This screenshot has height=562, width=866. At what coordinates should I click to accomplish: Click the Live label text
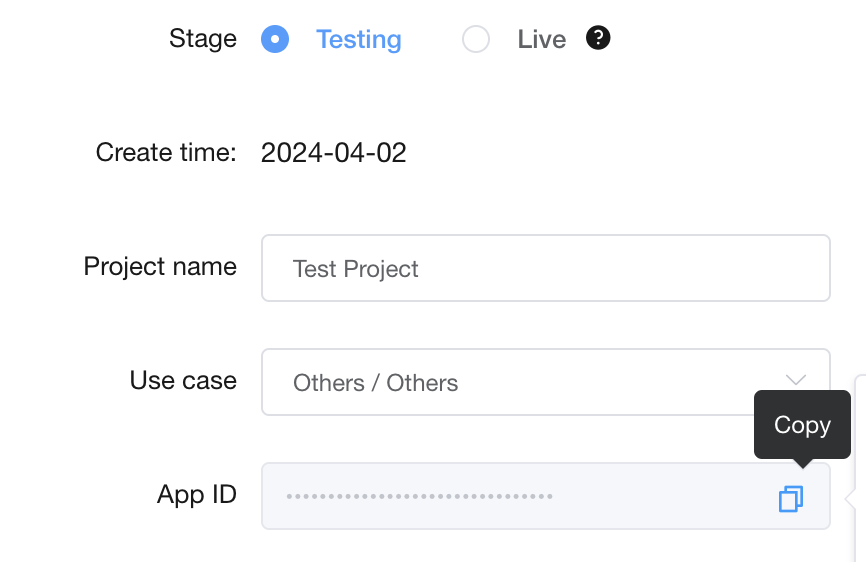[542, 40]
